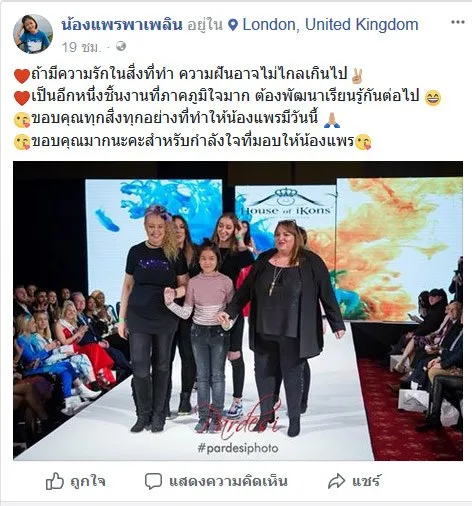Open the three-dot post options menu
This screenshot has width=472, height=506.
point(457,22)
